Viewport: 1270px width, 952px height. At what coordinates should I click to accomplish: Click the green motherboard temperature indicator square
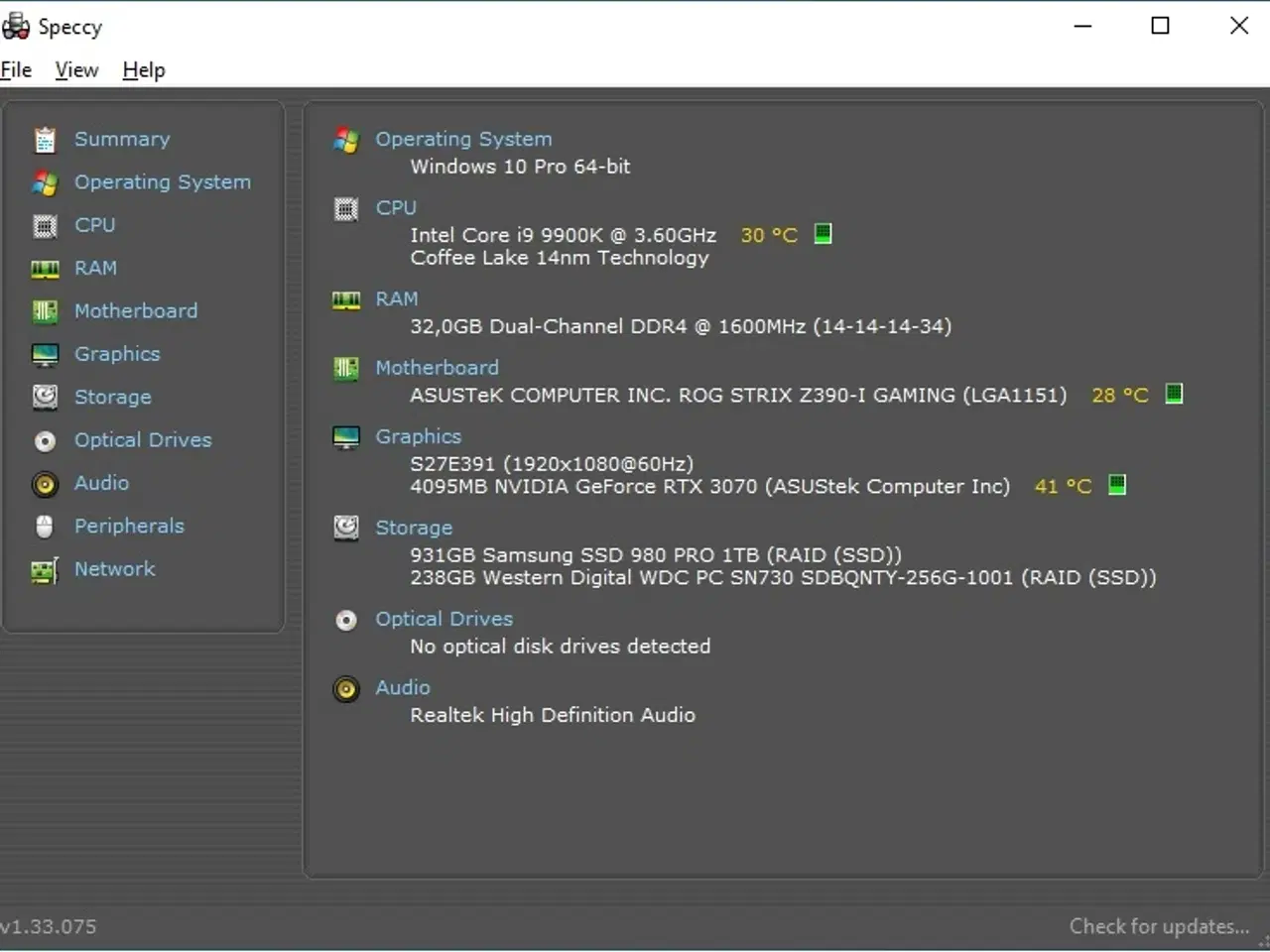point(1174,394)
